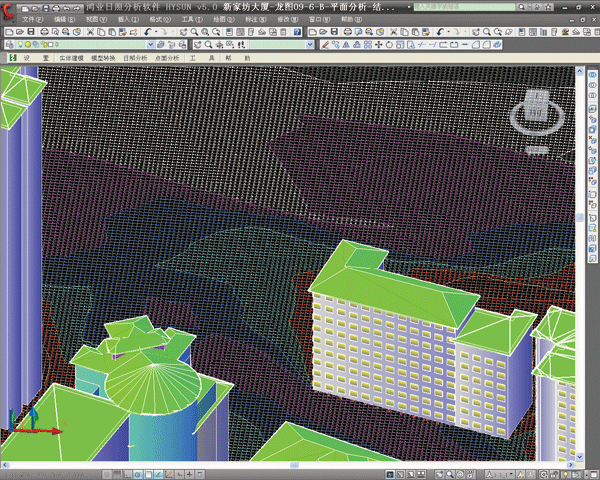Image resolution: width=600 pixels, height=480 pixels.
Task: Open the undo history dropdown arrow
Action: coord(156,32)
